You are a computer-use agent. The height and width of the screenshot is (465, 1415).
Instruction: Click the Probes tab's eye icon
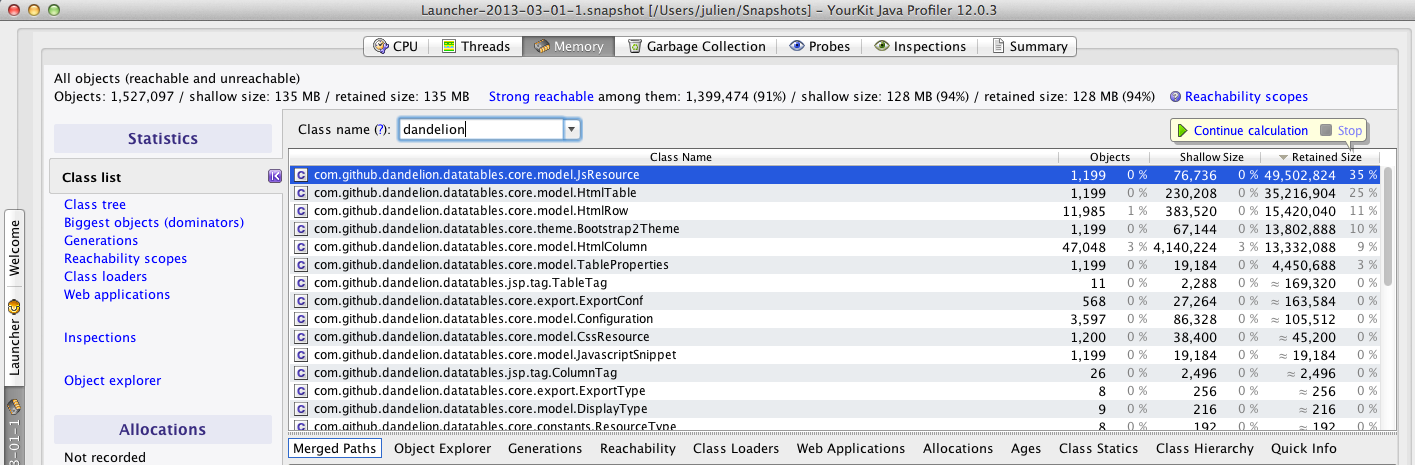797,46
